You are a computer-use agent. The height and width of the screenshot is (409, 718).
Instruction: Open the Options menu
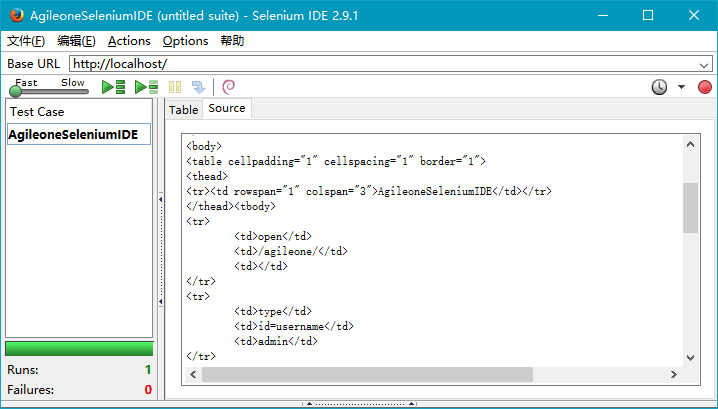(185, 41)
